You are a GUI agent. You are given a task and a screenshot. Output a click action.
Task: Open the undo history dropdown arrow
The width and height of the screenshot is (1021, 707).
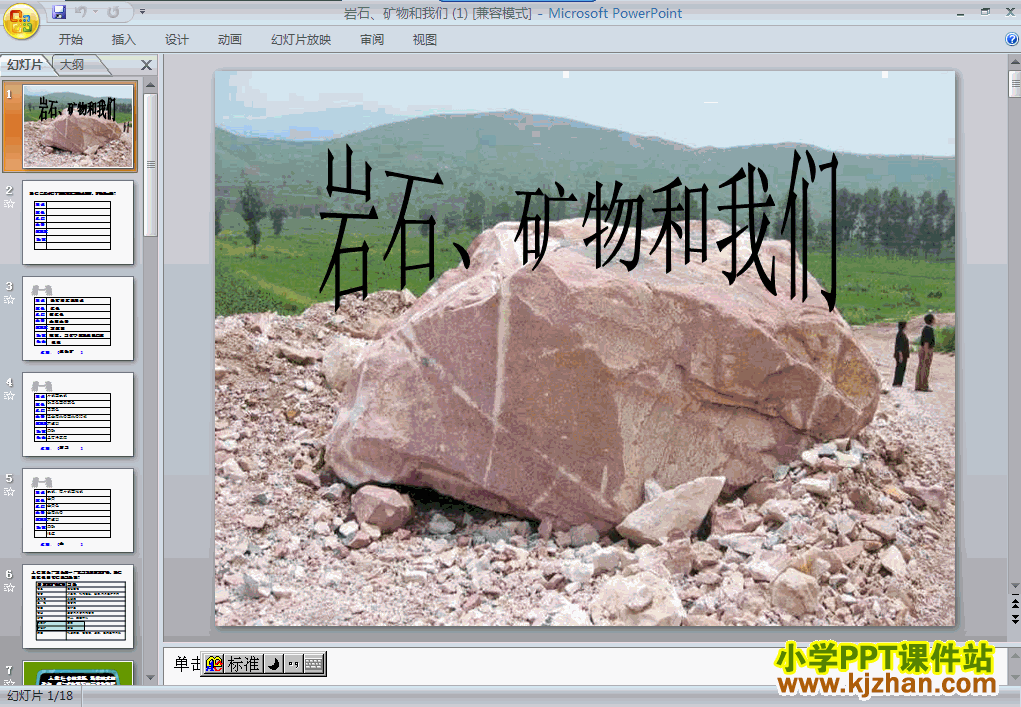point(95,12)
